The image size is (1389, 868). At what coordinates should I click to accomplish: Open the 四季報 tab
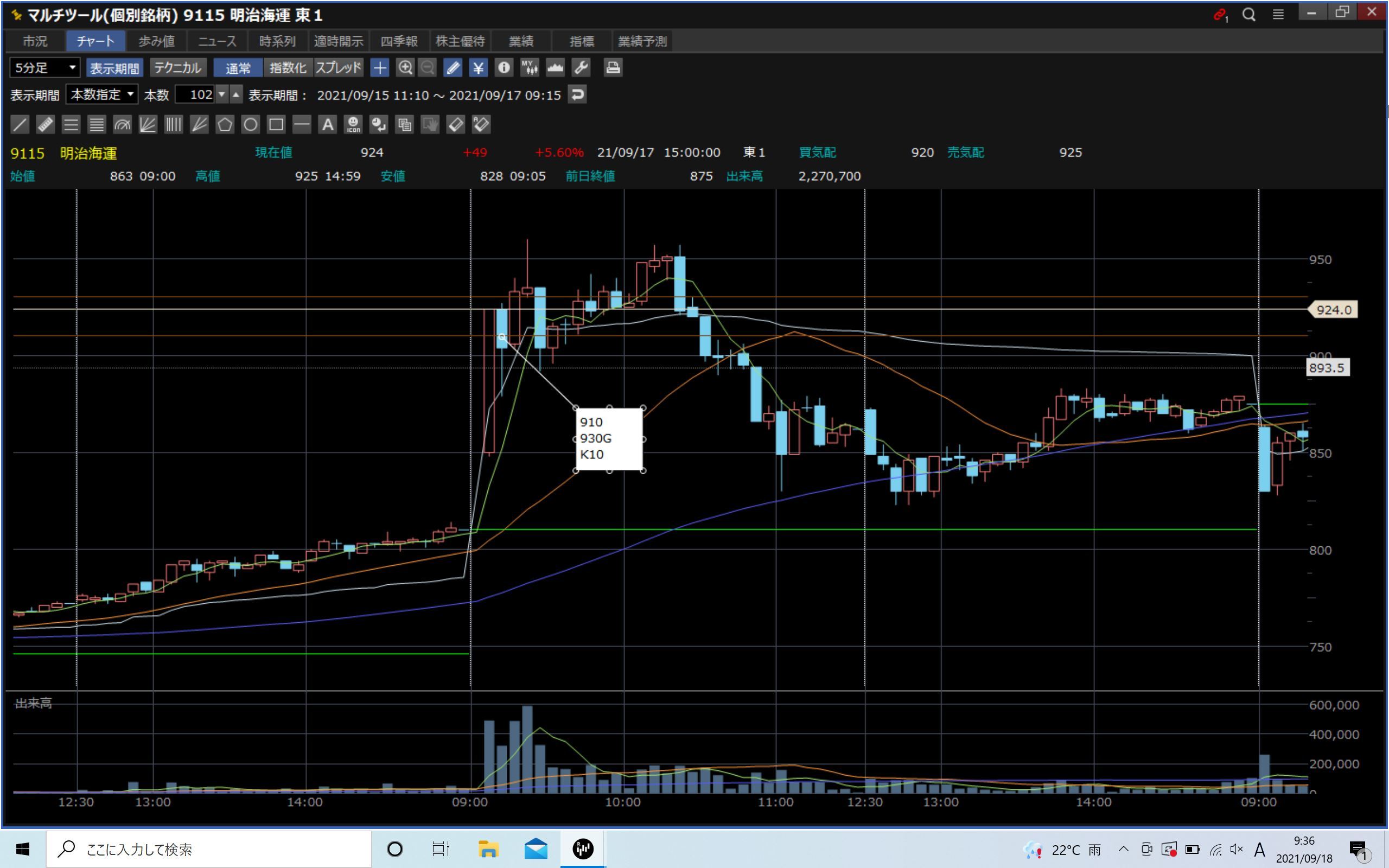coord(399,41)
